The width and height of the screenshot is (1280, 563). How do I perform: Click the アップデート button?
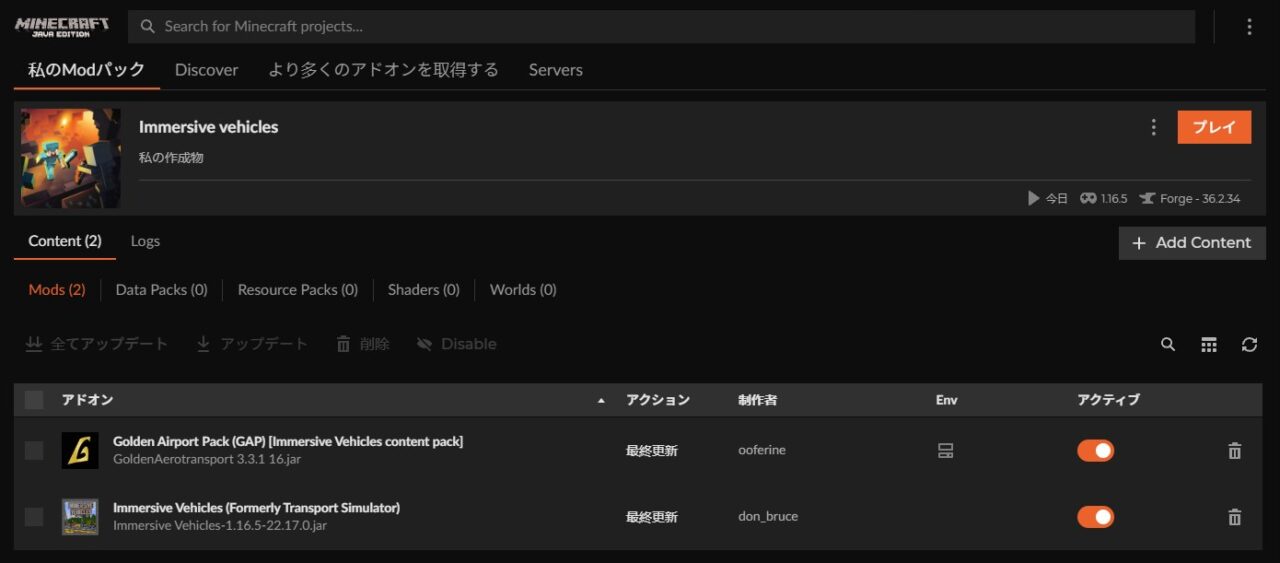pos(252,344)
